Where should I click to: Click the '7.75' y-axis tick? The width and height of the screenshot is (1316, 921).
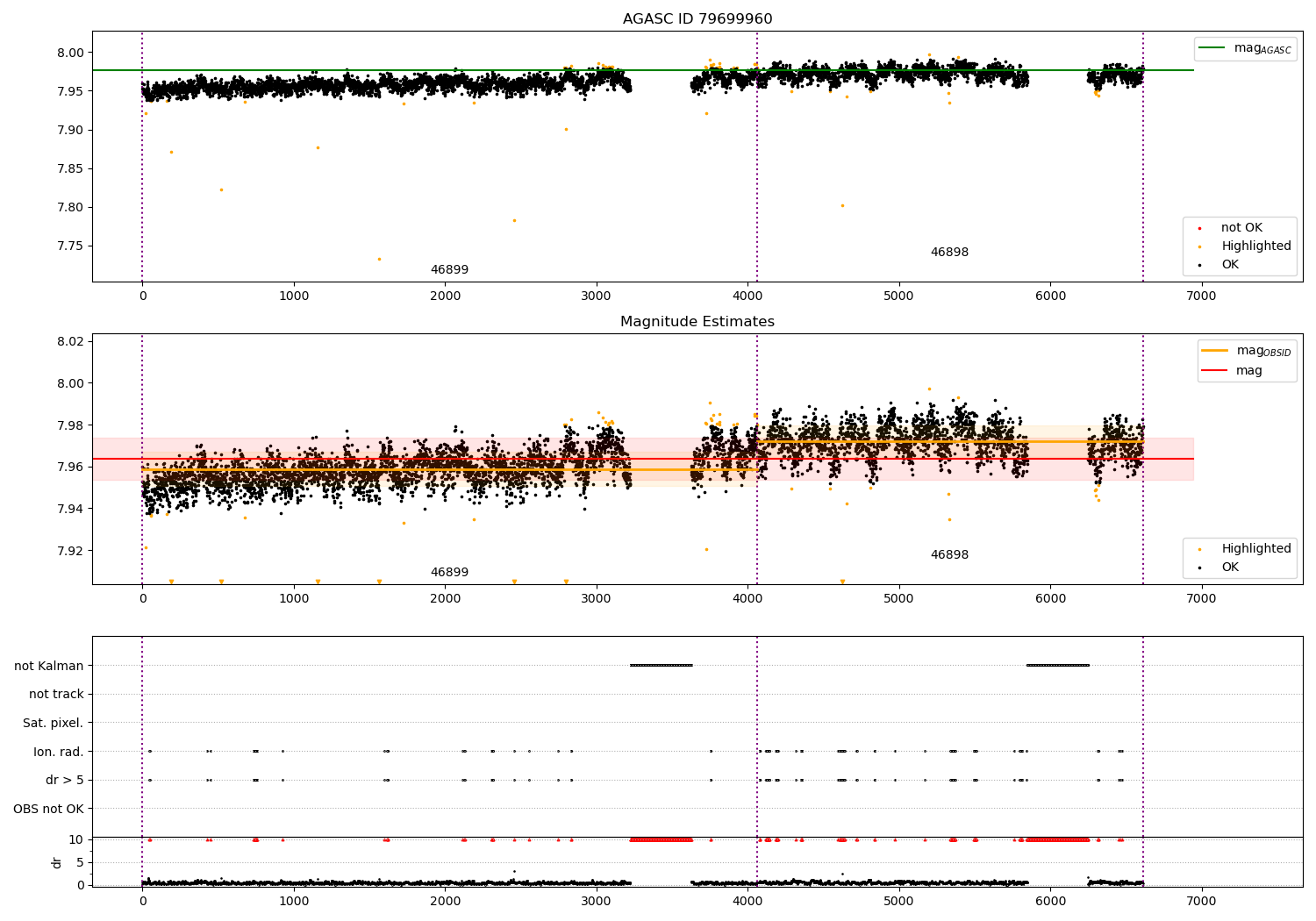(70, 246)
